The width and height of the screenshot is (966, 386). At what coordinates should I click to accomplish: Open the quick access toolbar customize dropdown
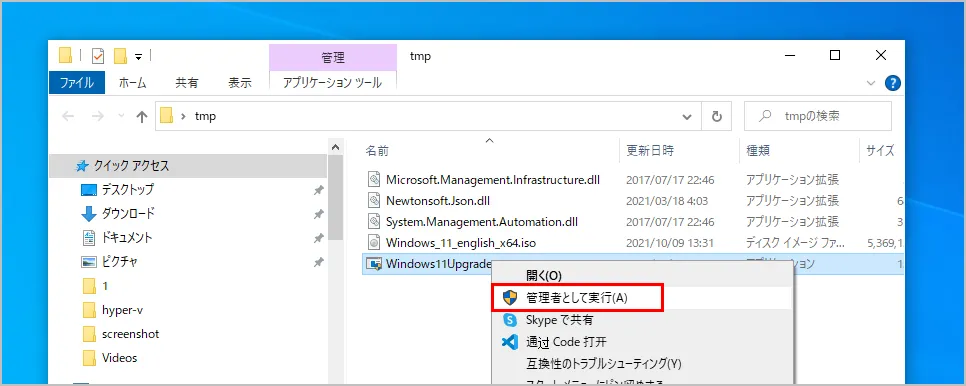pyautogui.click(x=139, y=57)
